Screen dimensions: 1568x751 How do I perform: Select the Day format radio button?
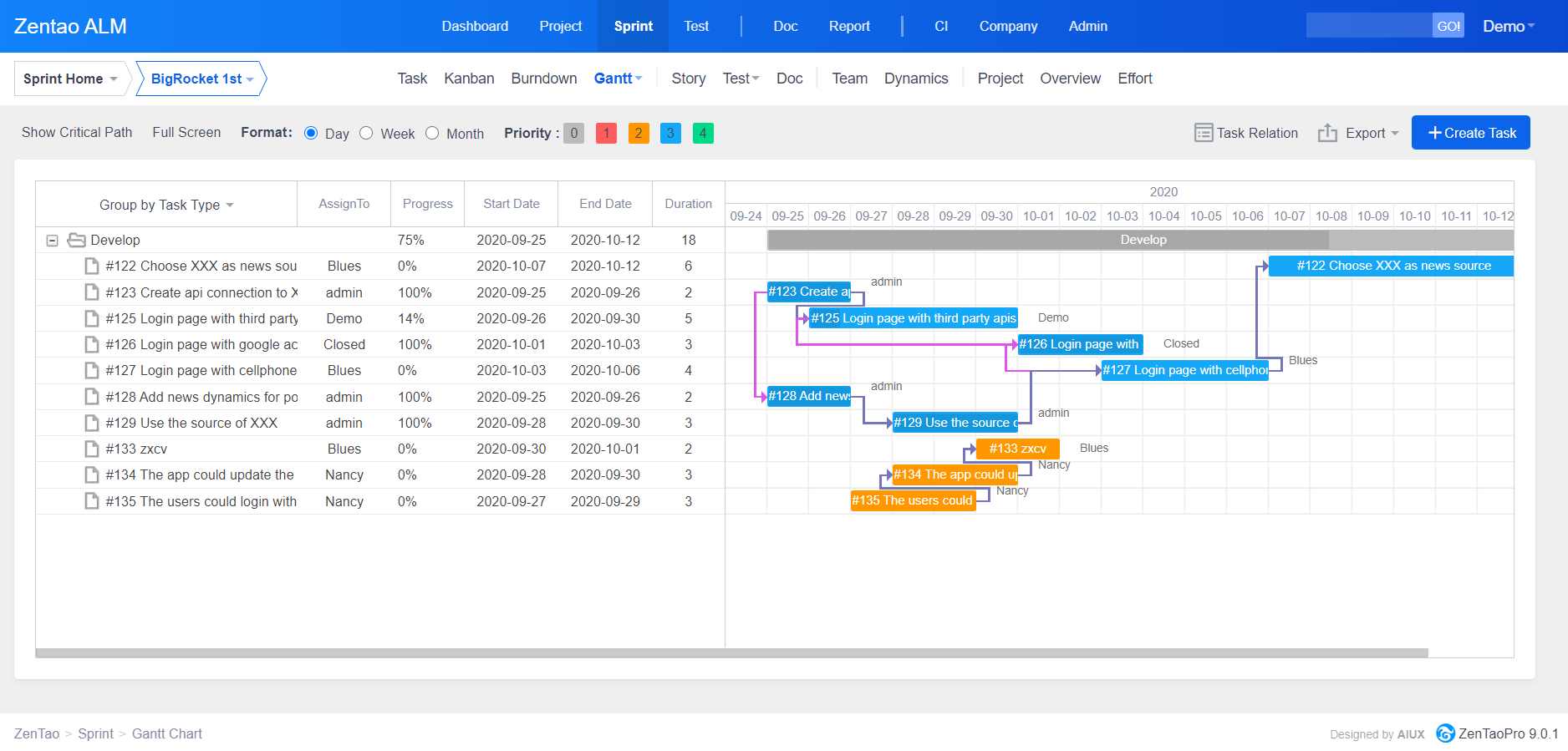[x=311, y=134]
